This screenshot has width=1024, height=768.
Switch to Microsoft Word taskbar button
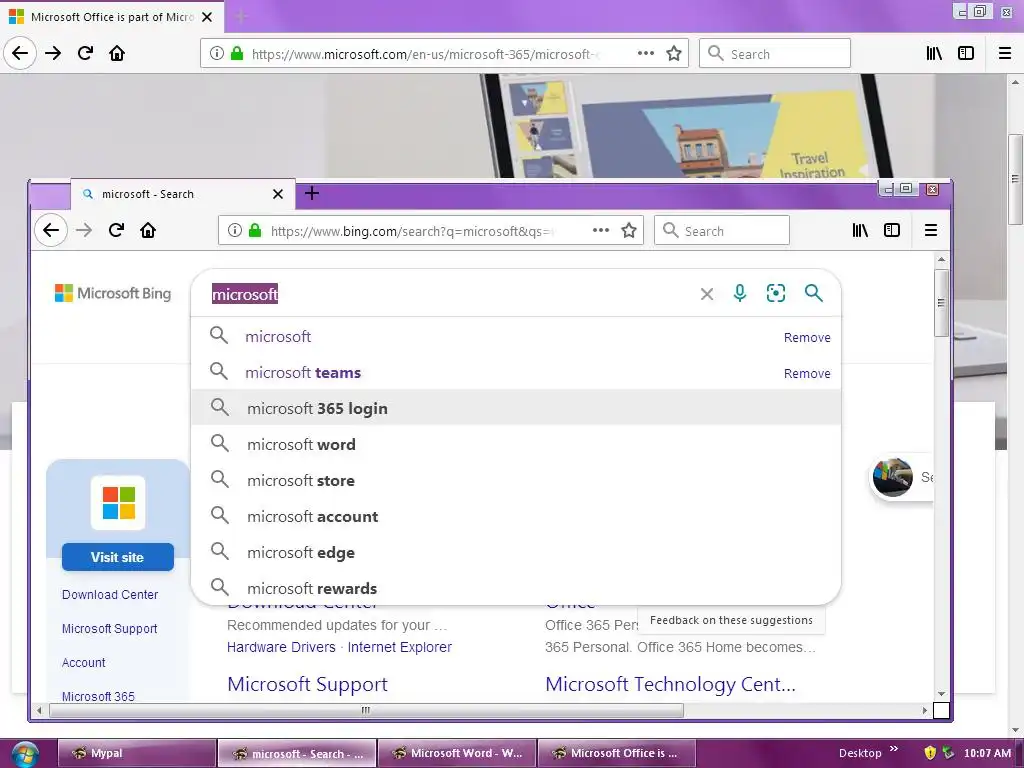[456, 753]
